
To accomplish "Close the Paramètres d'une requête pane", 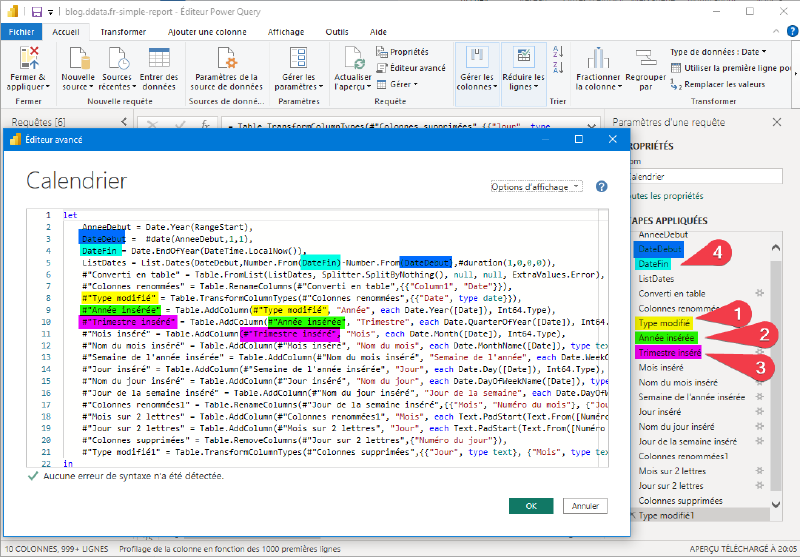I will click(x=777, y=122).
